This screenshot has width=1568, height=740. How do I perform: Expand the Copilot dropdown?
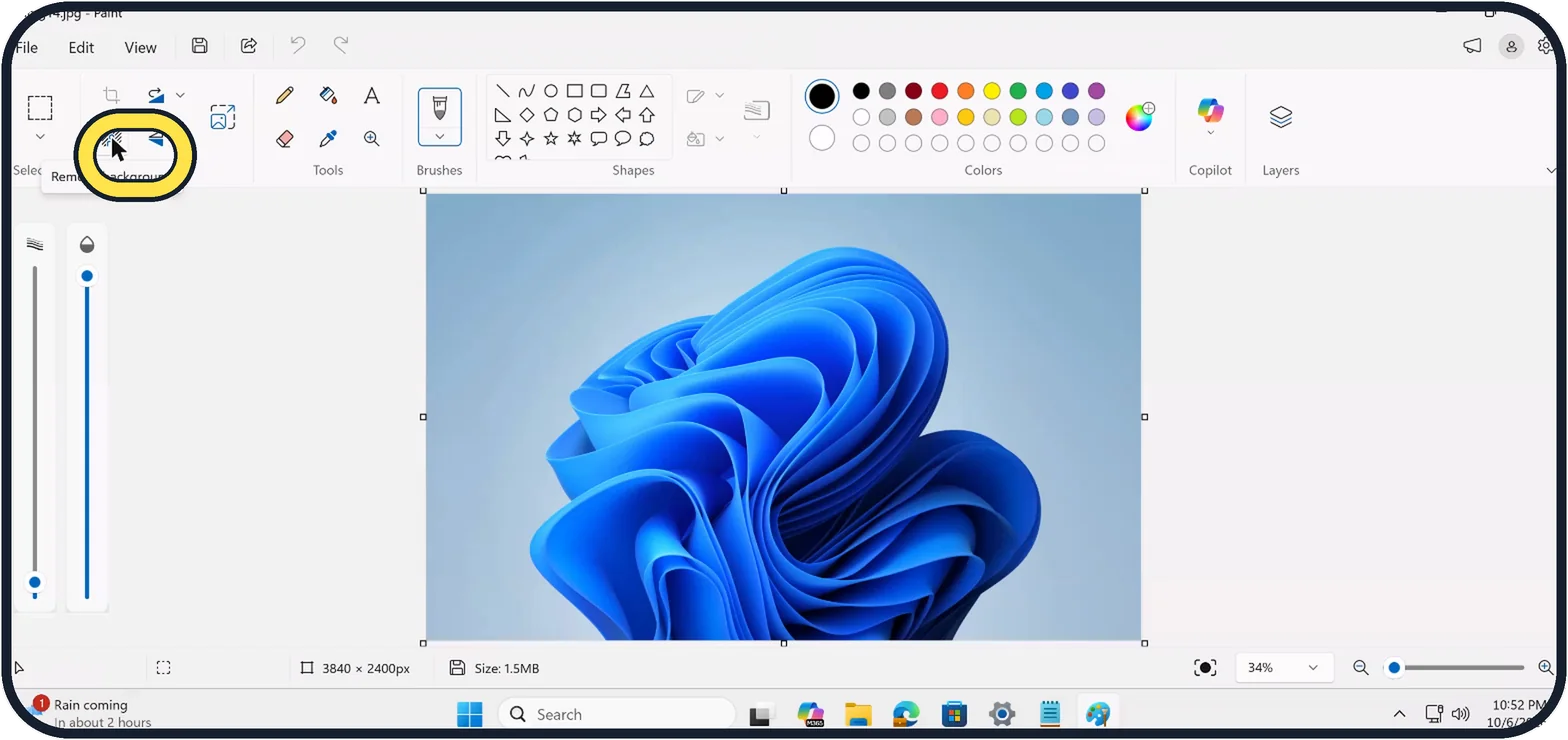1211,133
